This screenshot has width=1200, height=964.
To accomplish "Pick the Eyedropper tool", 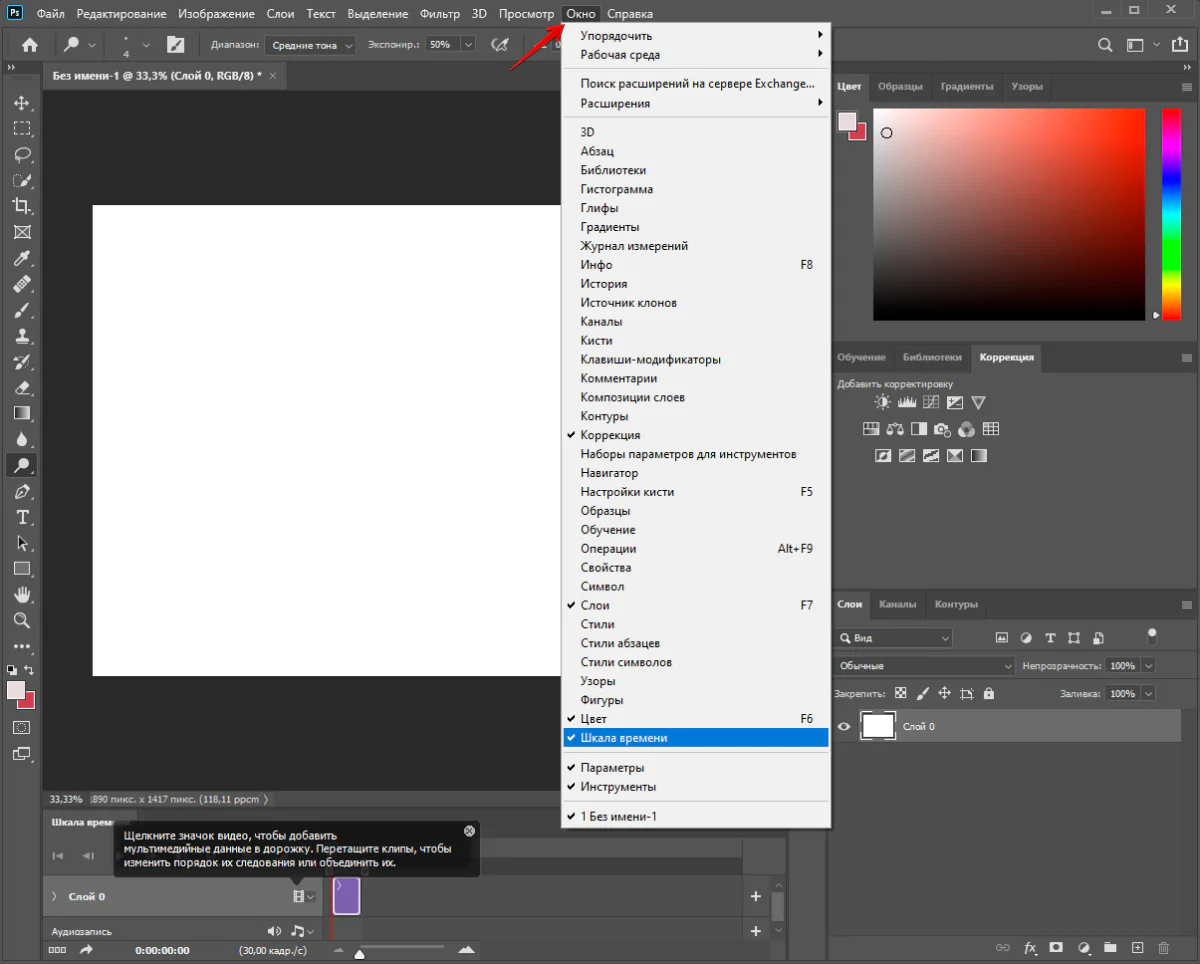I will point(21,258).
